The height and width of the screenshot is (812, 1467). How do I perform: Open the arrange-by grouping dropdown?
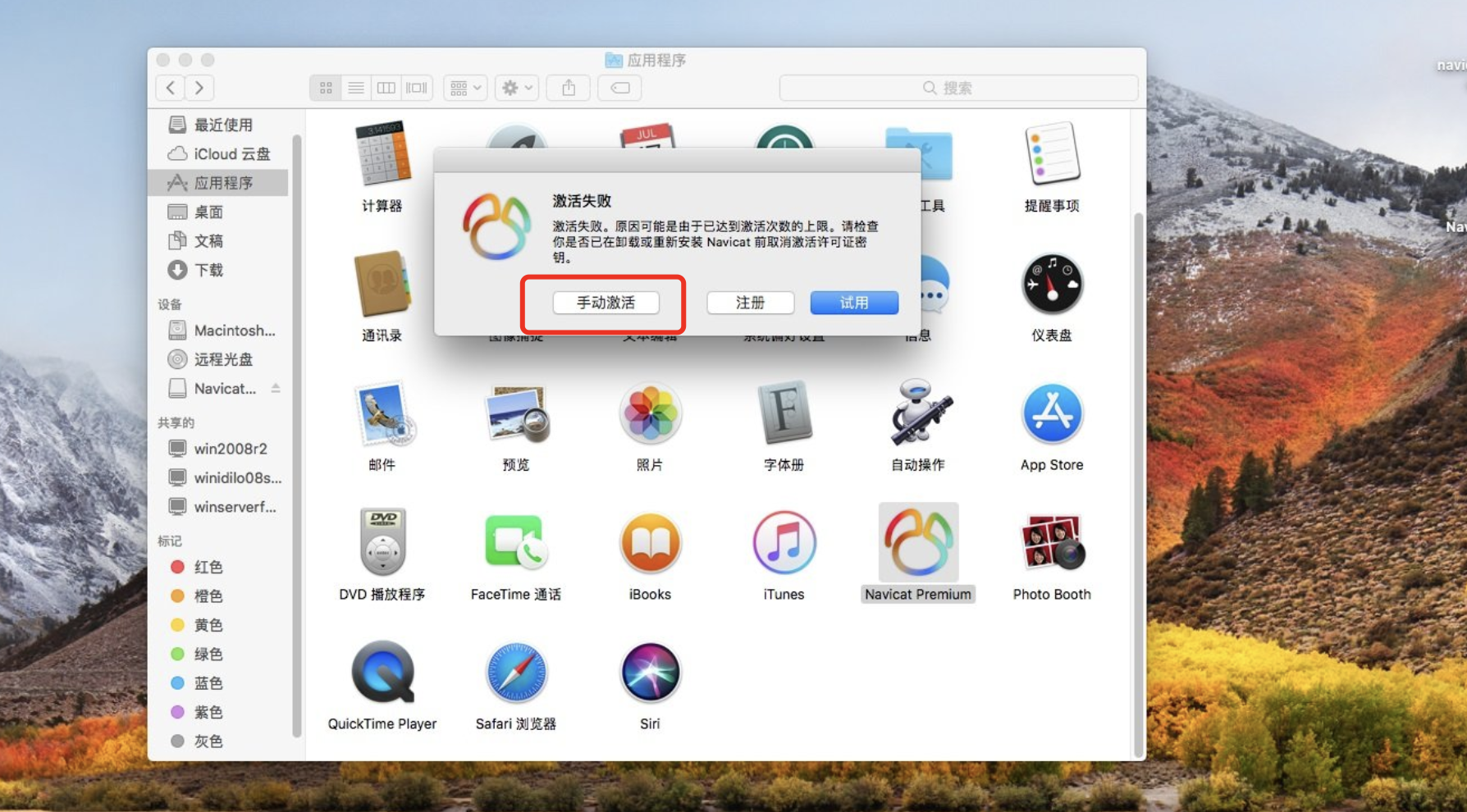[465, 88]
